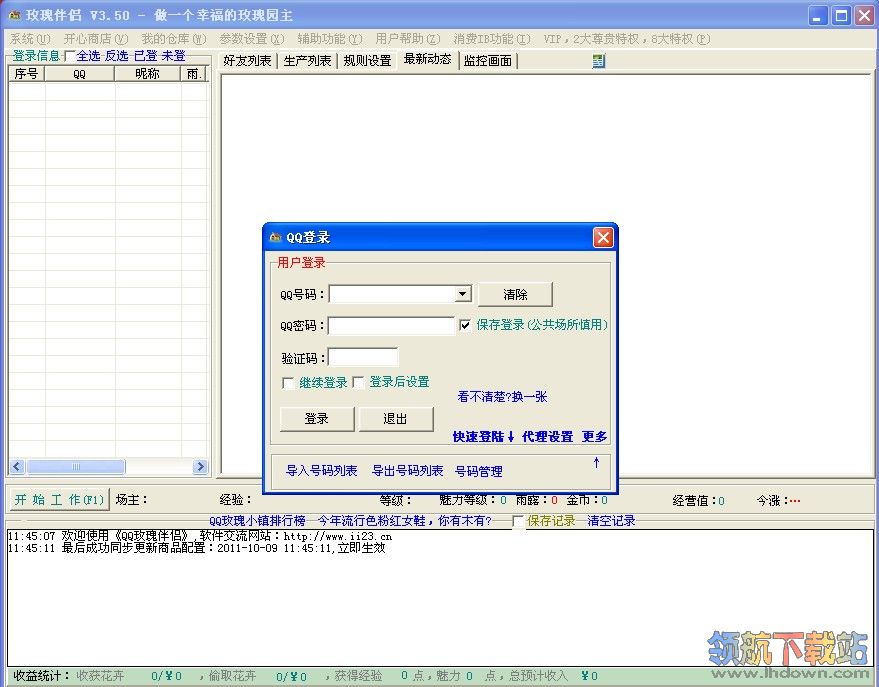Click the left scroll arrow of account list
879x687 pixels.
tap(17, 466)
